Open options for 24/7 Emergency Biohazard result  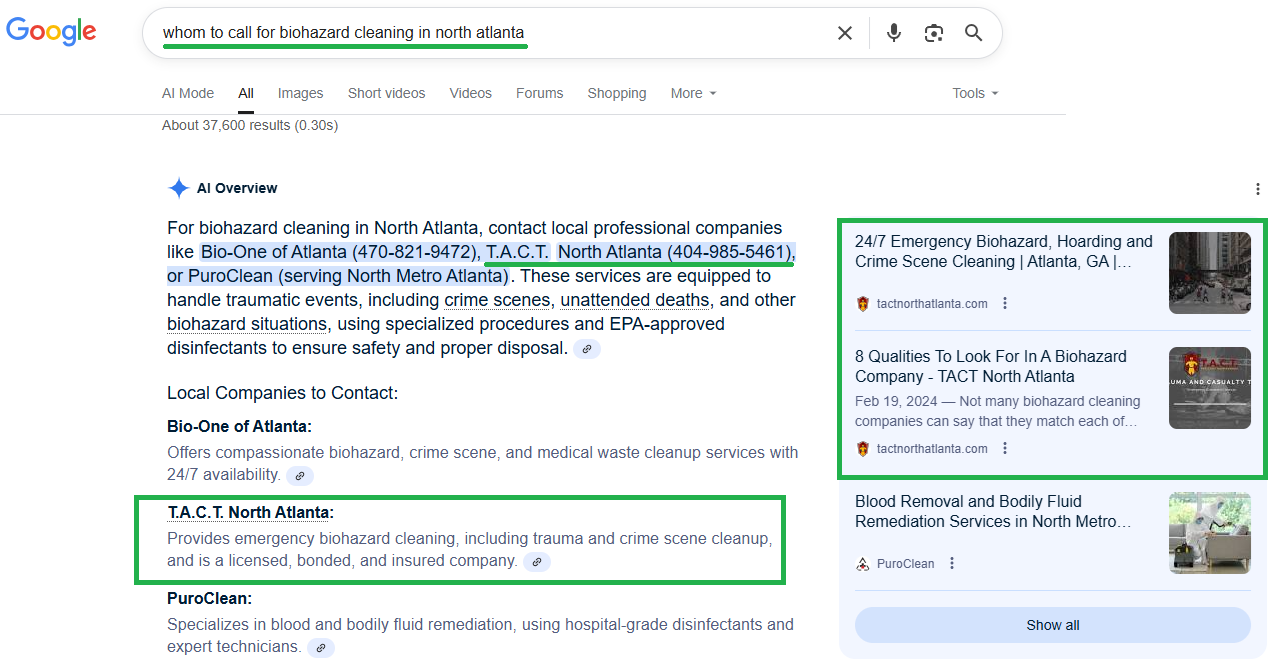click(1005, 303)
